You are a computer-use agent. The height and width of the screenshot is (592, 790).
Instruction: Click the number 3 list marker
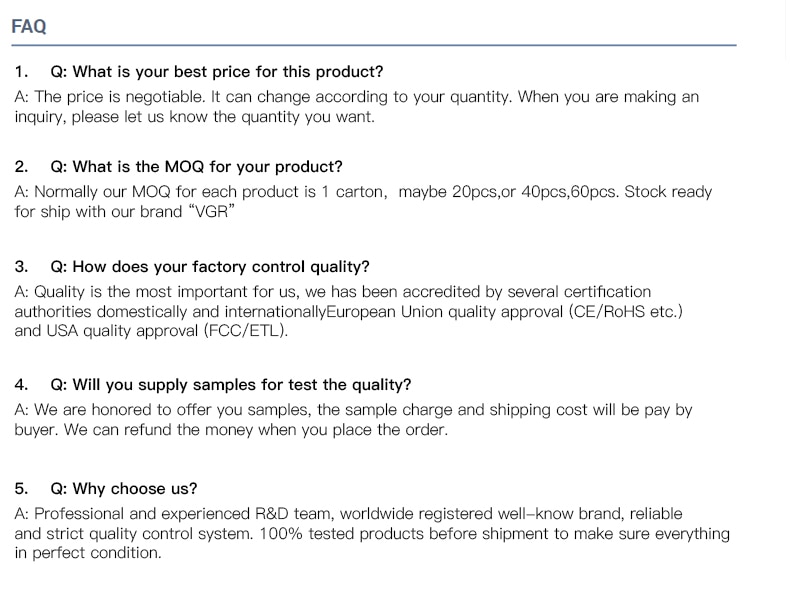21,267
